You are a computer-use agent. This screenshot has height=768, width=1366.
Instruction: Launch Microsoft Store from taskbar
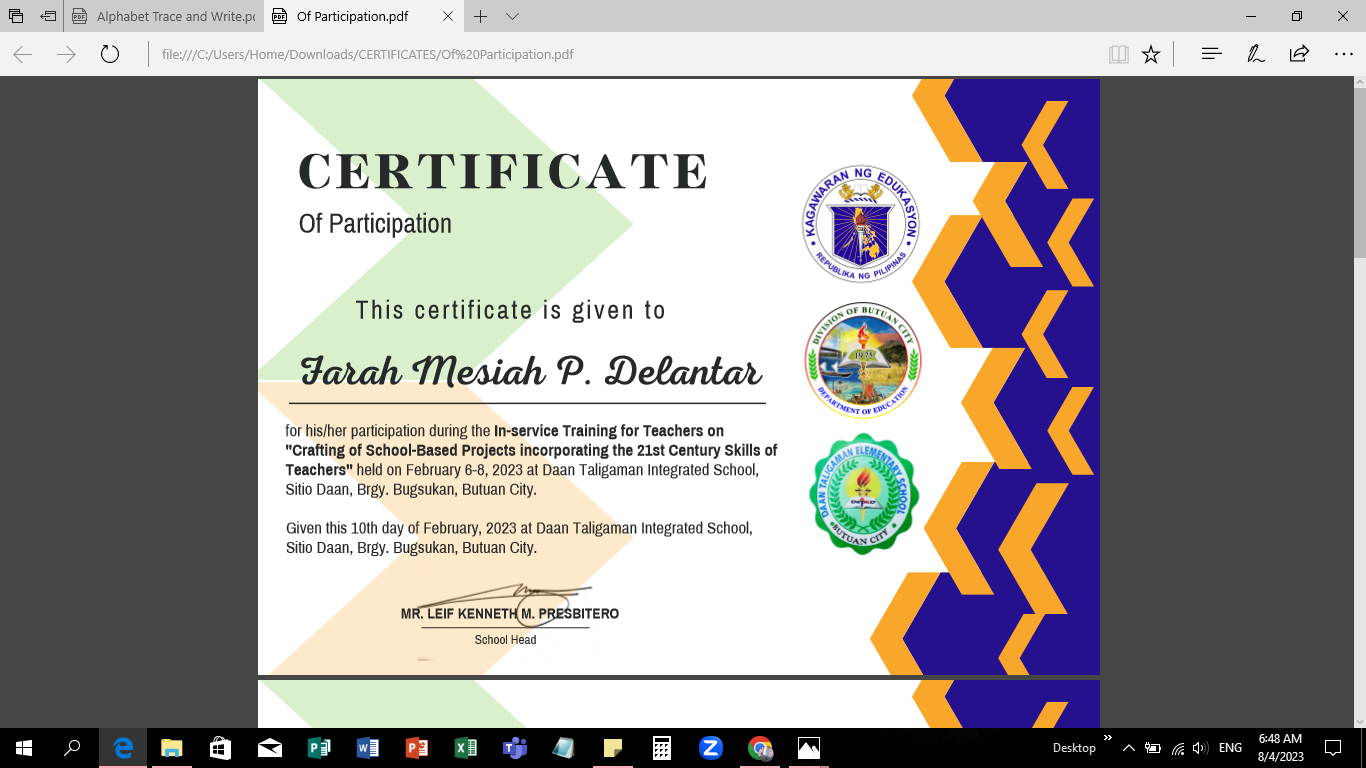[220, 748]
